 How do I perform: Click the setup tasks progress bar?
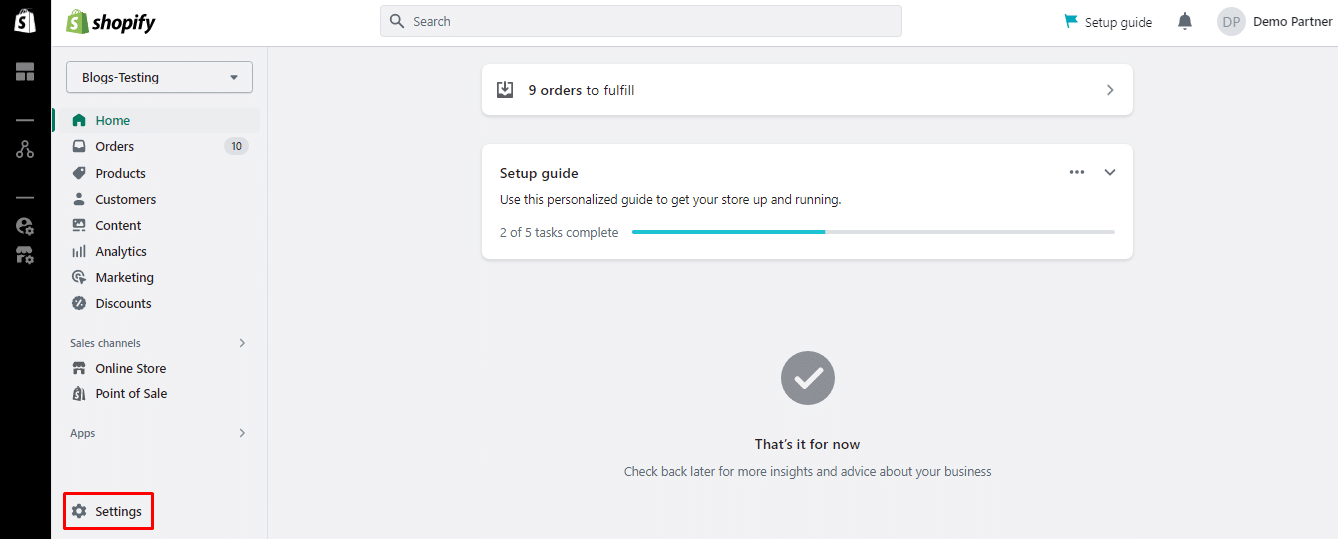click(872, 232)
